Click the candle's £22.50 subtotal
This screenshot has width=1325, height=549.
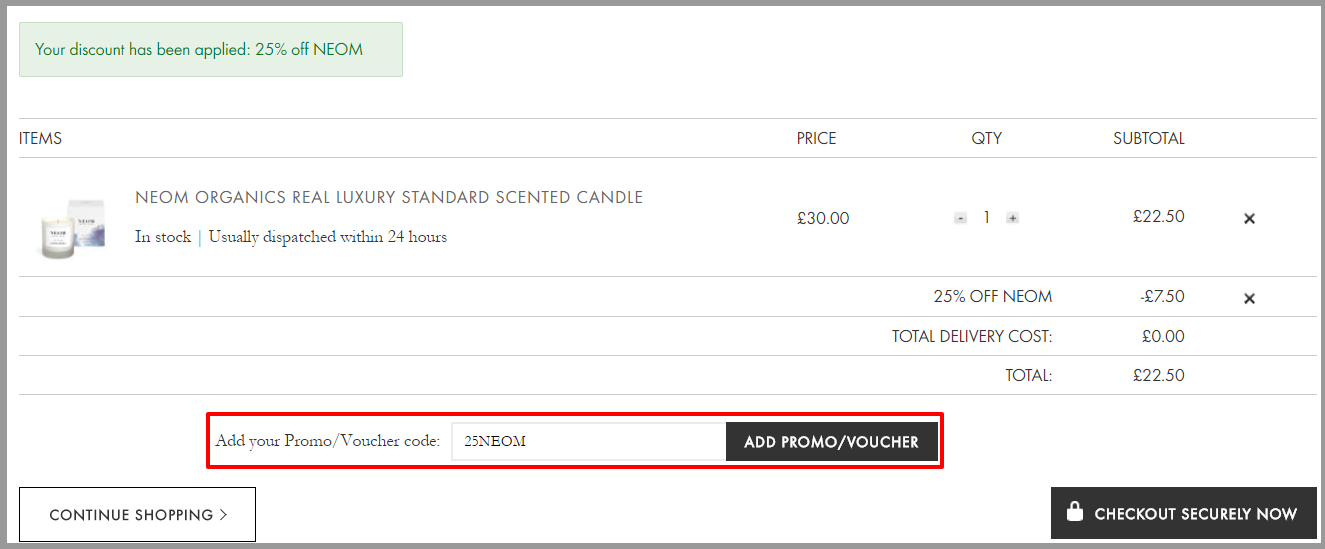(1159, 216)
